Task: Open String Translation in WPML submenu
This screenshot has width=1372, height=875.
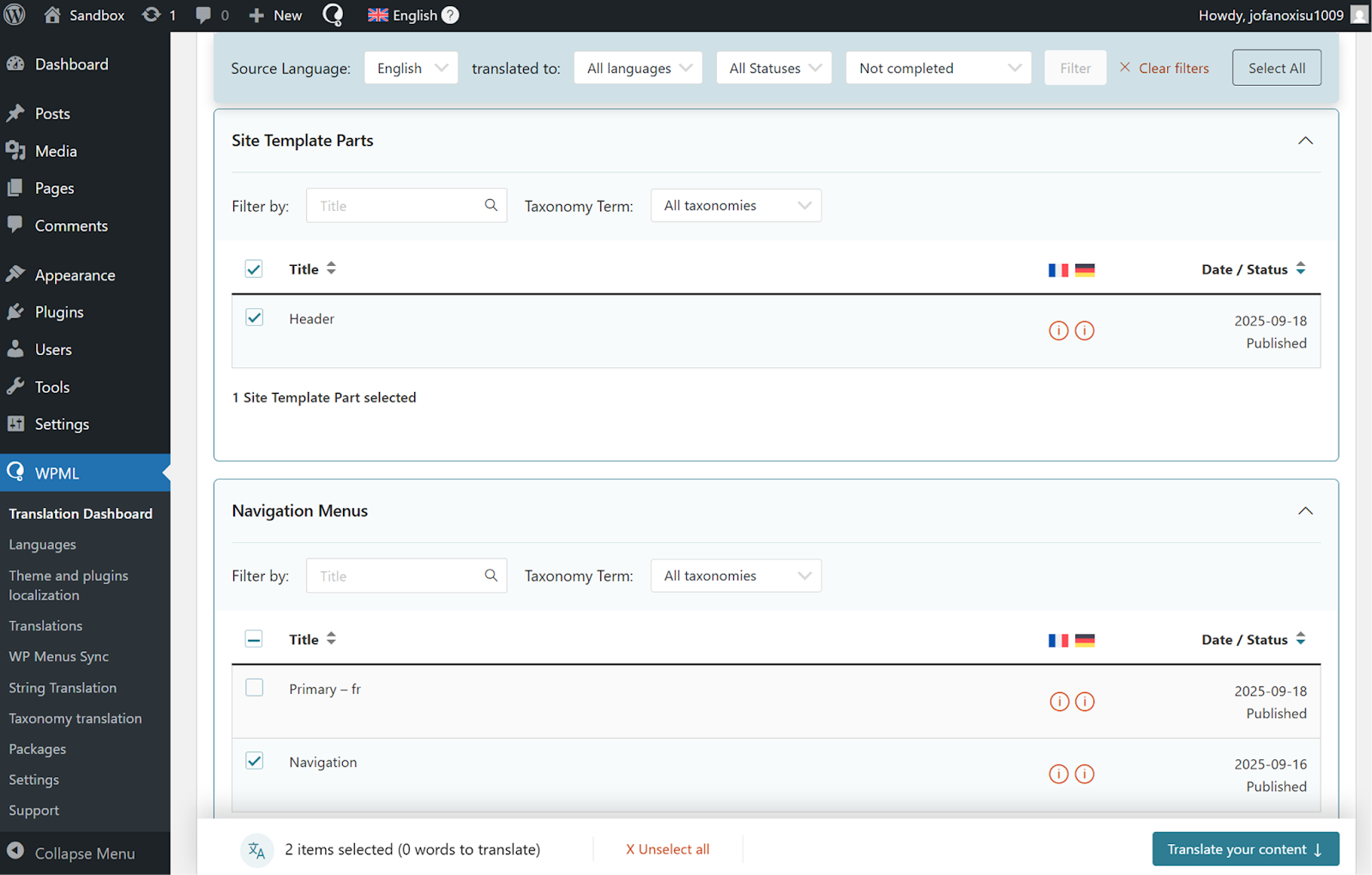Action: (63, 688)
